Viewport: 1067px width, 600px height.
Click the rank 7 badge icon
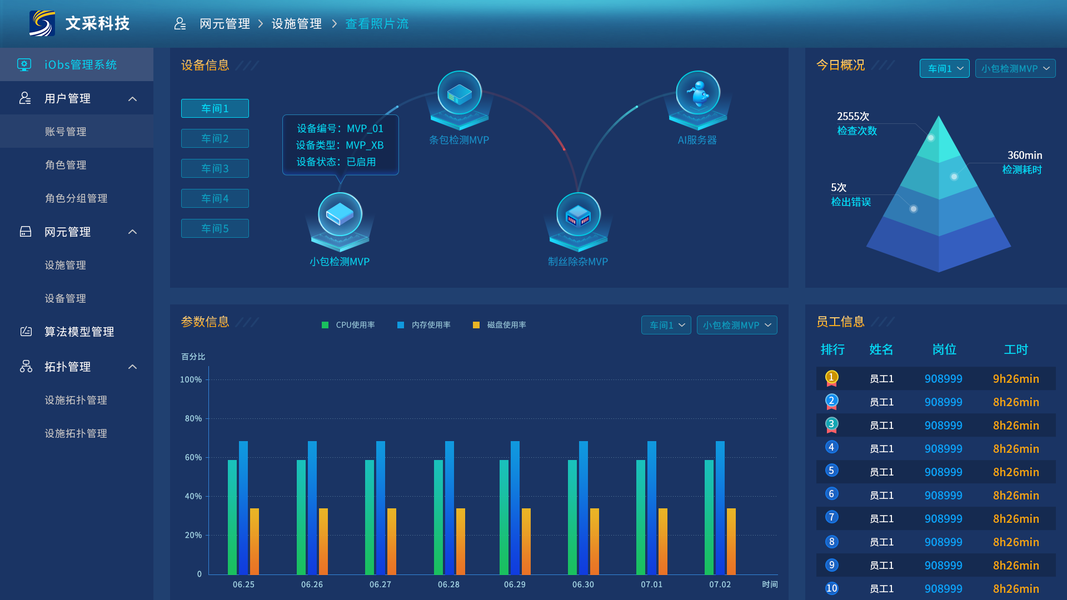click(832, 517)
